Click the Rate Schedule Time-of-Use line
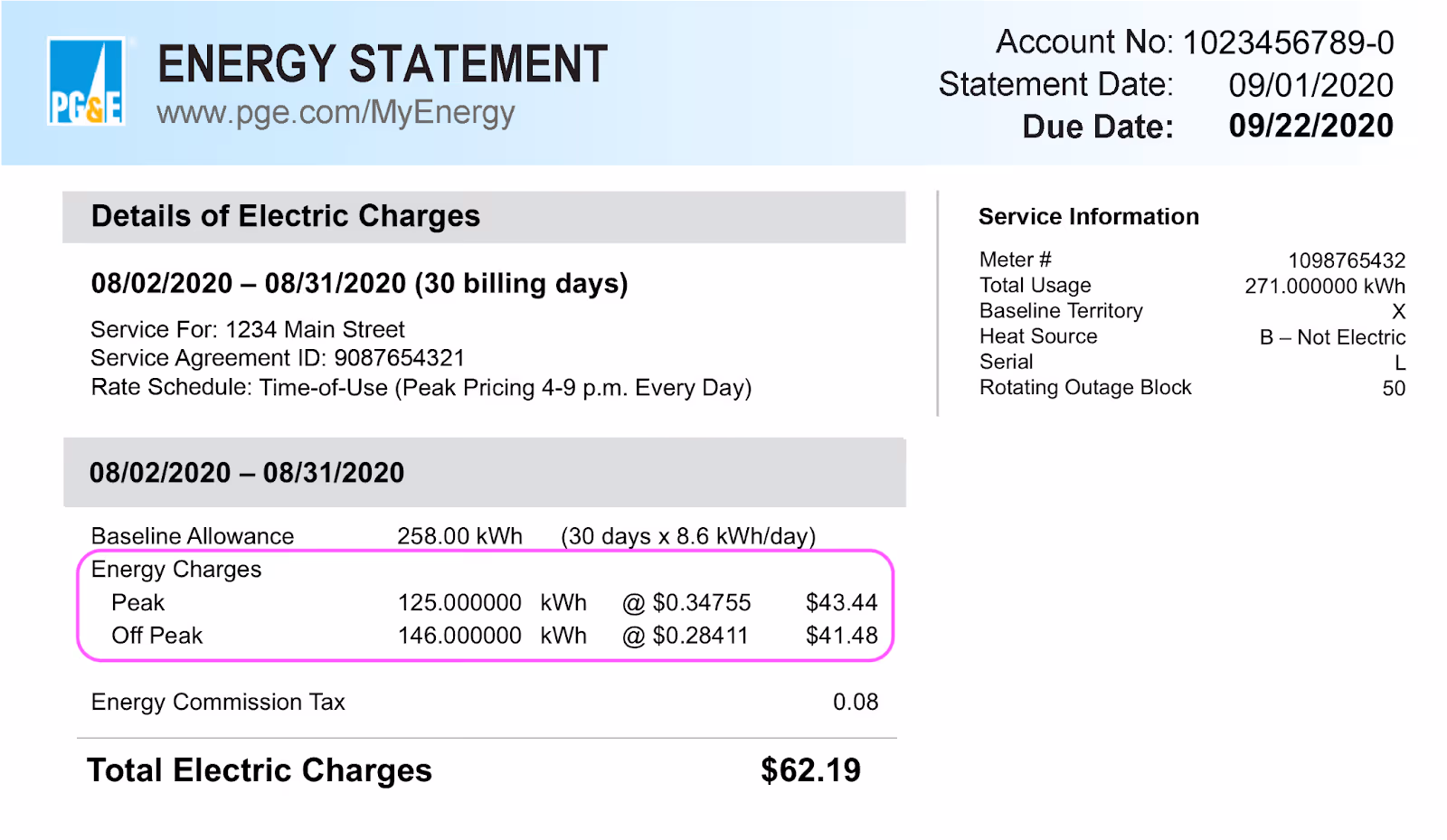This screenshot has height=840, width=1447. pos(421,388)
